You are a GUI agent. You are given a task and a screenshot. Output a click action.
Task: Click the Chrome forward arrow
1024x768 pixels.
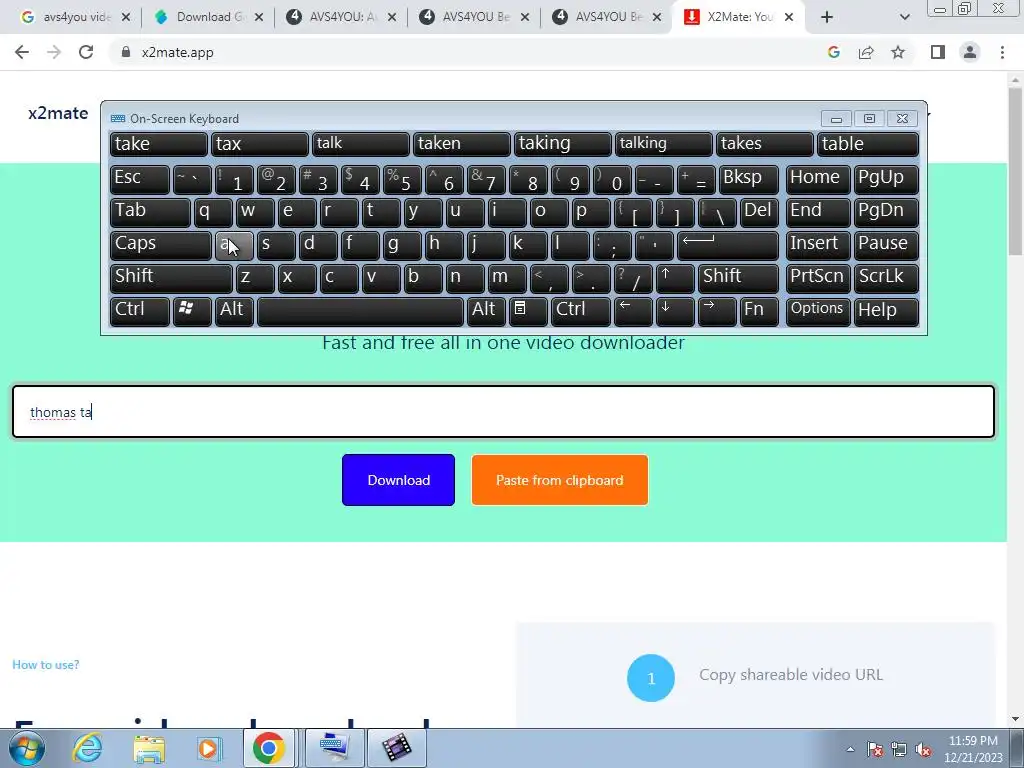[x=54, y=52]
